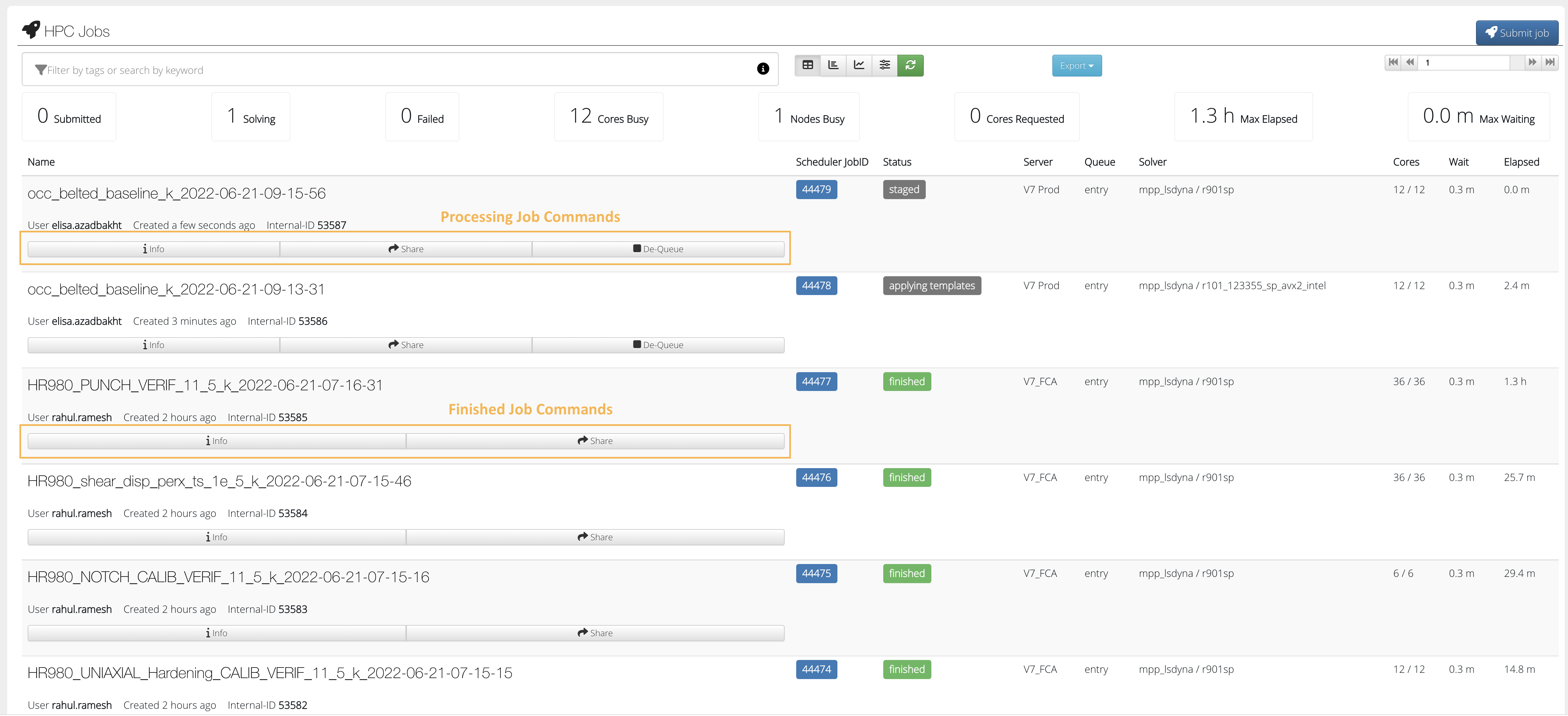1568x716 pixels.
Task: Sort by Server column header
Action: (1038, 162)
